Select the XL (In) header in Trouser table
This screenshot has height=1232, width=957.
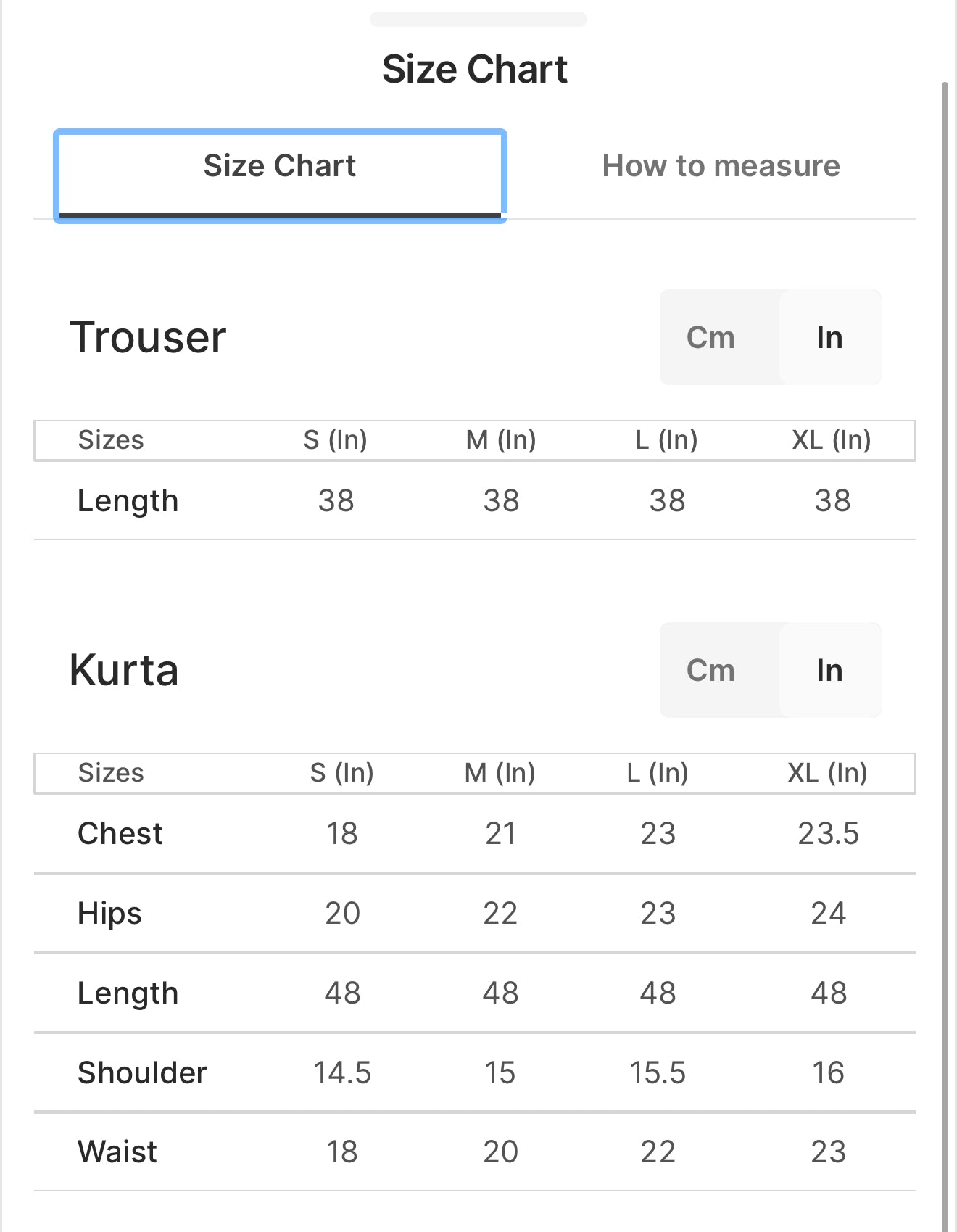[831, 439]
